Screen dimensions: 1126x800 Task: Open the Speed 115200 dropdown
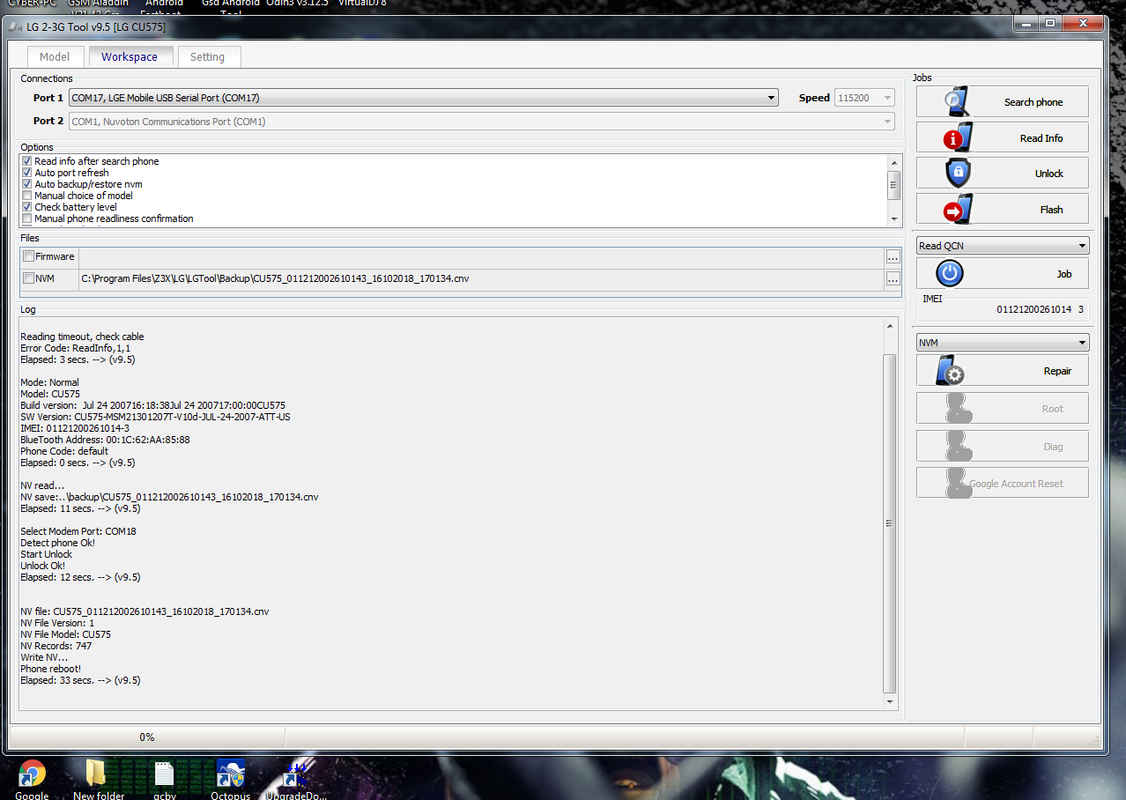tap(865, 98)
